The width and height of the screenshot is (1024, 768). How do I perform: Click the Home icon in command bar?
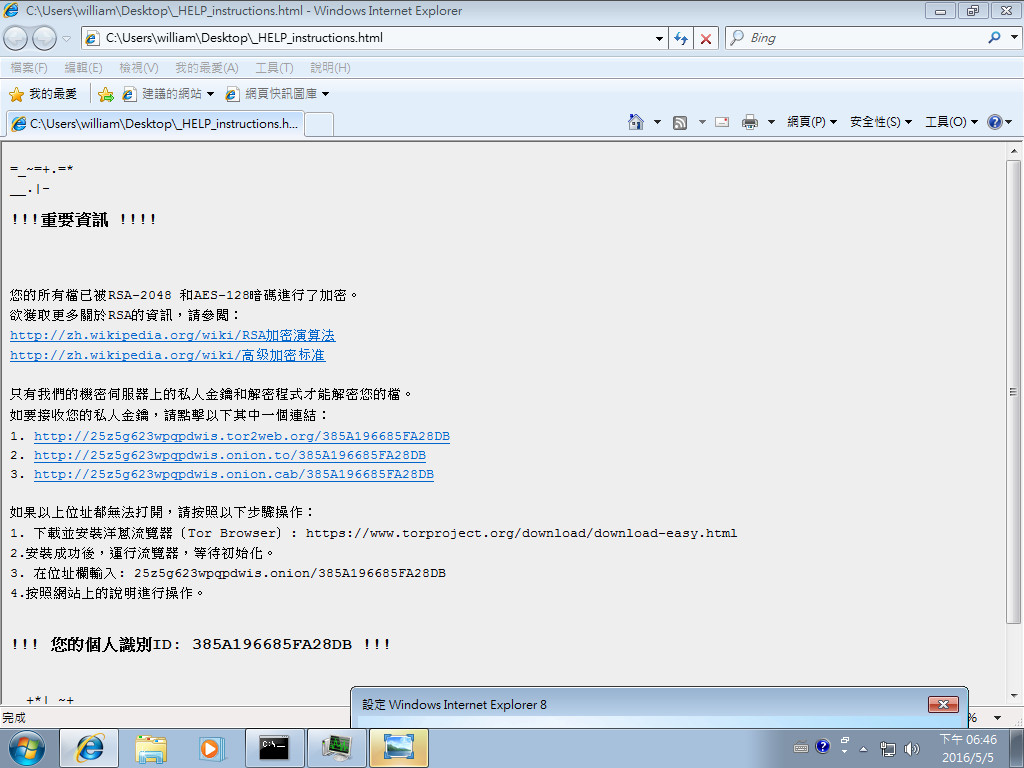tap(636, 122)
